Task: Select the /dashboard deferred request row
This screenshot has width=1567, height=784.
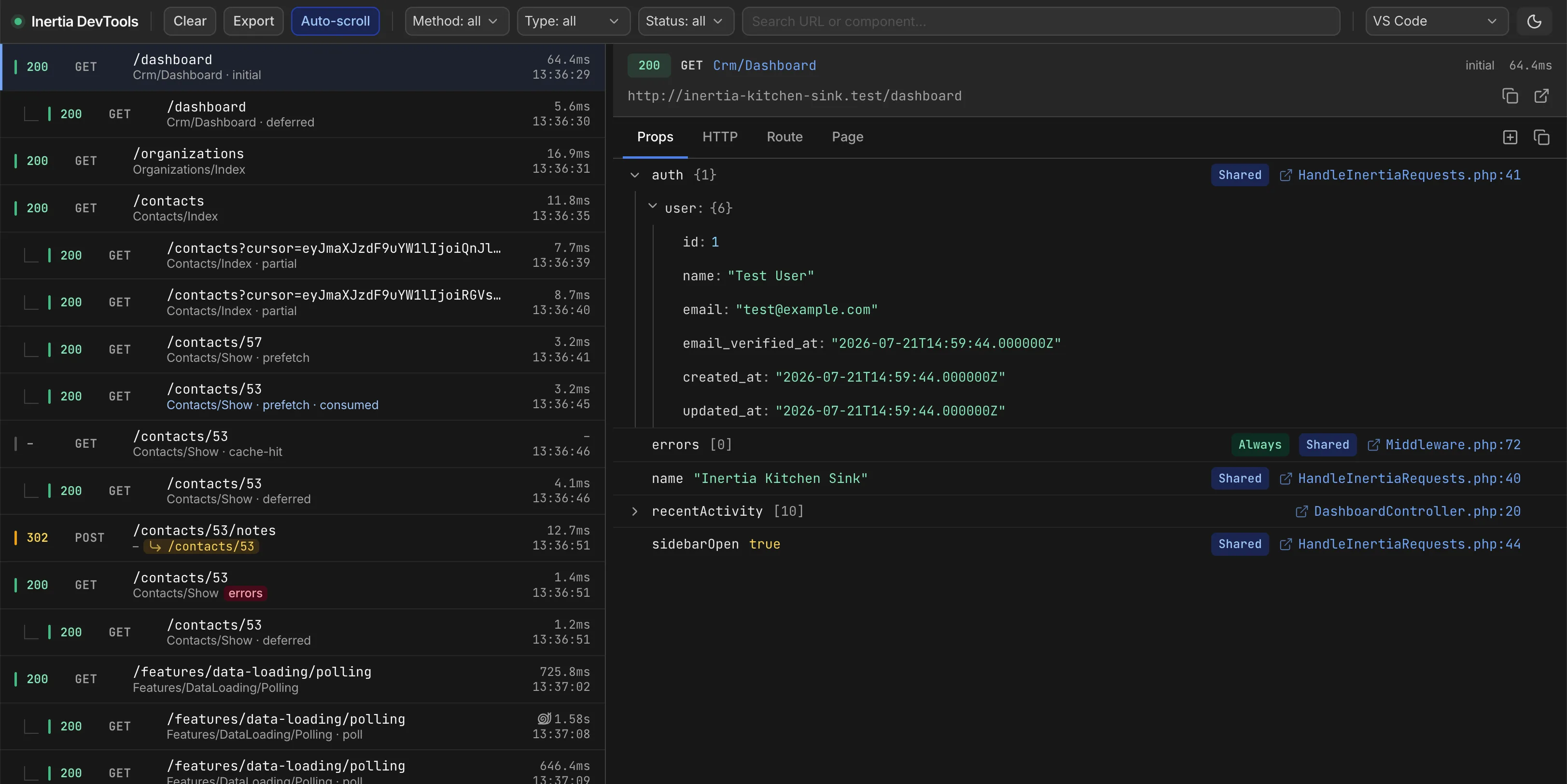Action: [x=302, y=114]
